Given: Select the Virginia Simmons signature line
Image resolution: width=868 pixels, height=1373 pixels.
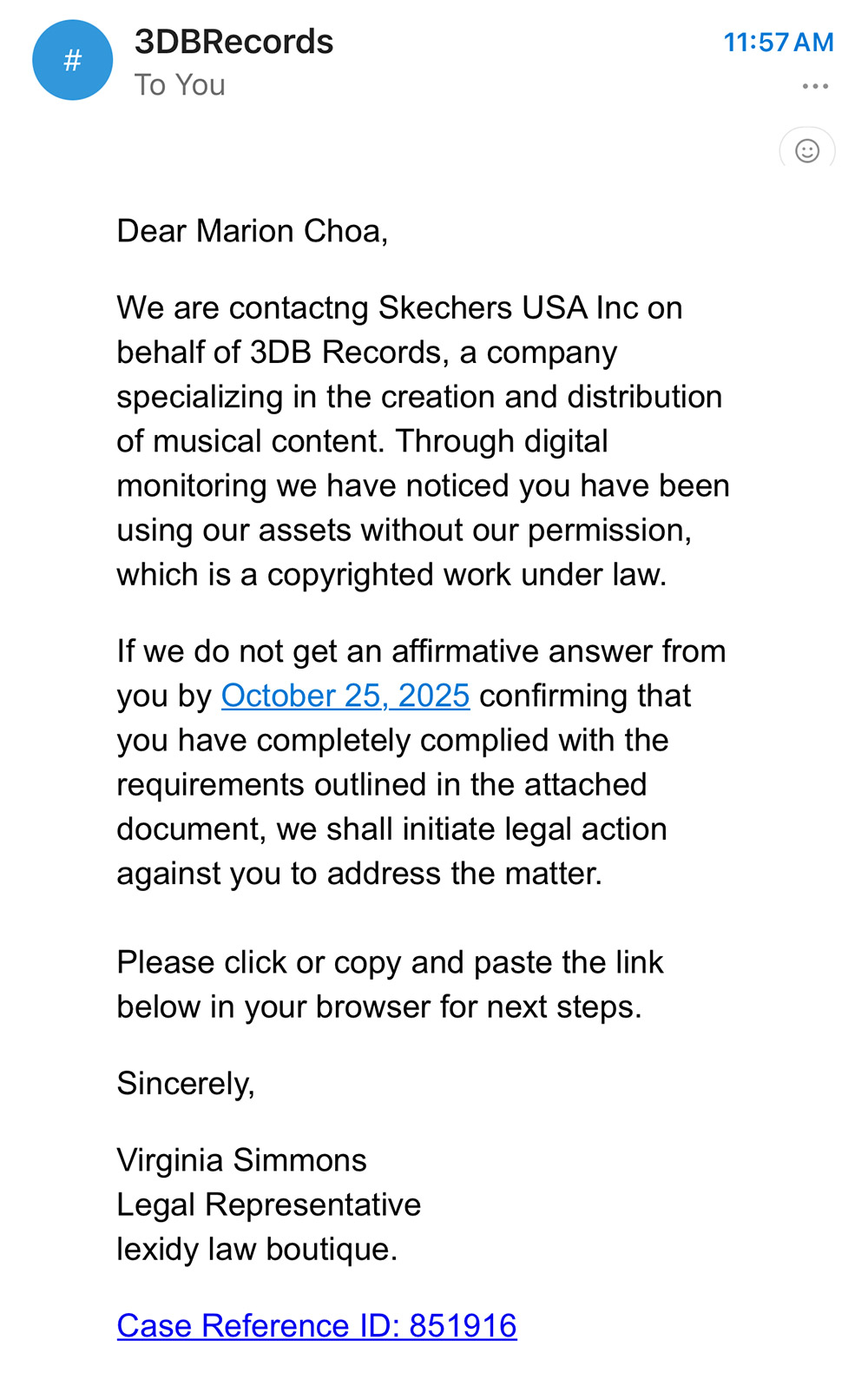Looking at the screenshot, I should pyautogui.click(x=242, y=1160).
